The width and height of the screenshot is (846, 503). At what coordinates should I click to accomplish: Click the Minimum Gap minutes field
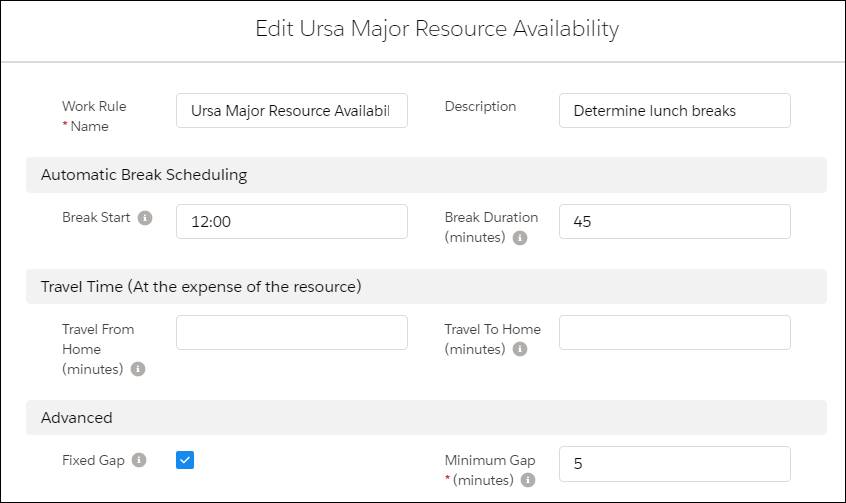coord(674,464)
